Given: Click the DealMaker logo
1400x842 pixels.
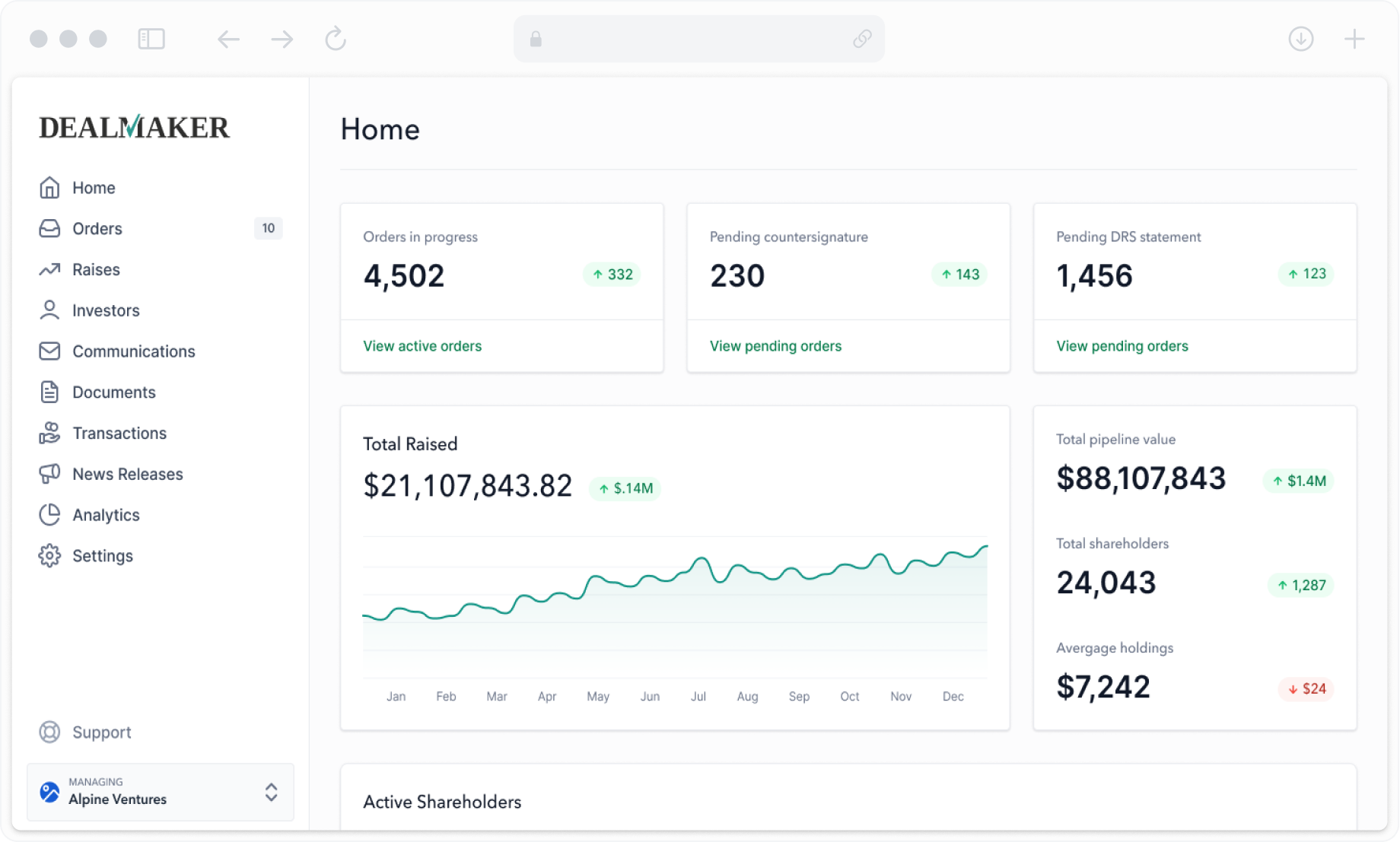Looking at the screenshot, I should coord(135,127).
